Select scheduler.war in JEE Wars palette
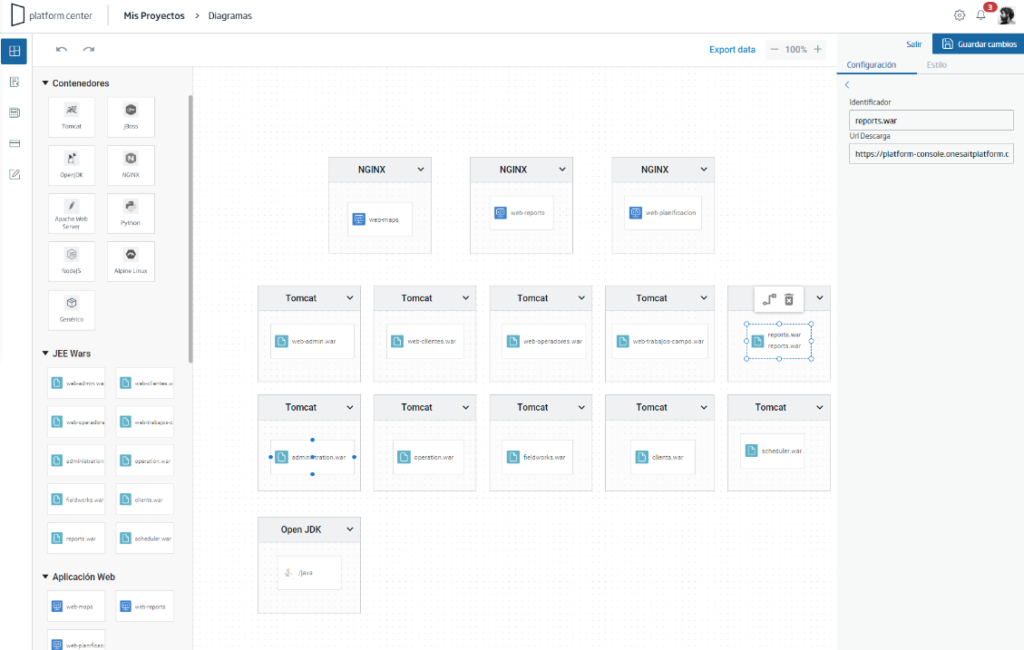The height and width of the screenshot is (650, 1024). click(145, 538)
